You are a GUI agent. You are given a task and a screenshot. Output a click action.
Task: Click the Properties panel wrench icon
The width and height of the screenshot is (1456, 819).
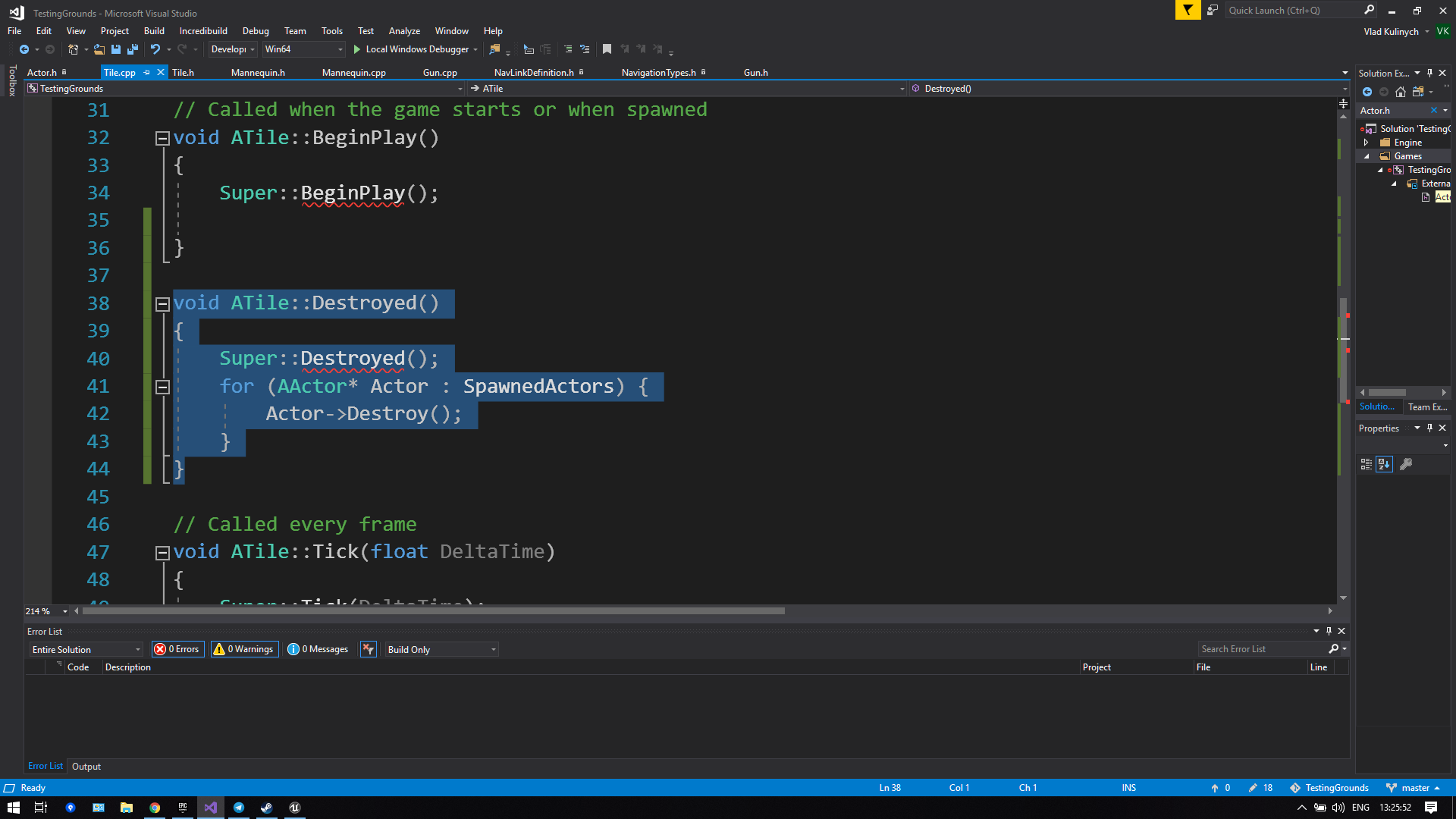tap(1406, 464)
